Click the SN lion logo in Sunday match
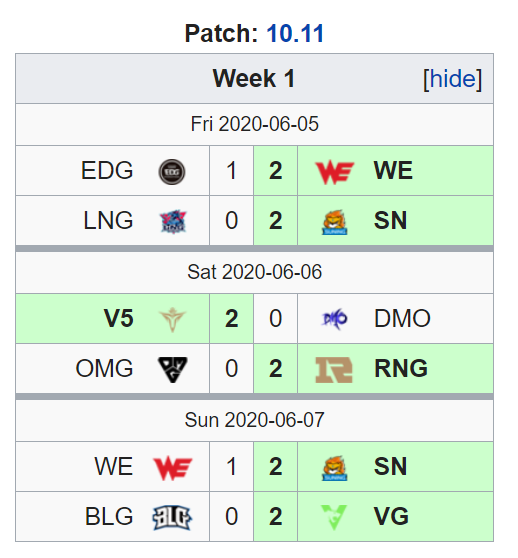 click(x=334, y=468)
